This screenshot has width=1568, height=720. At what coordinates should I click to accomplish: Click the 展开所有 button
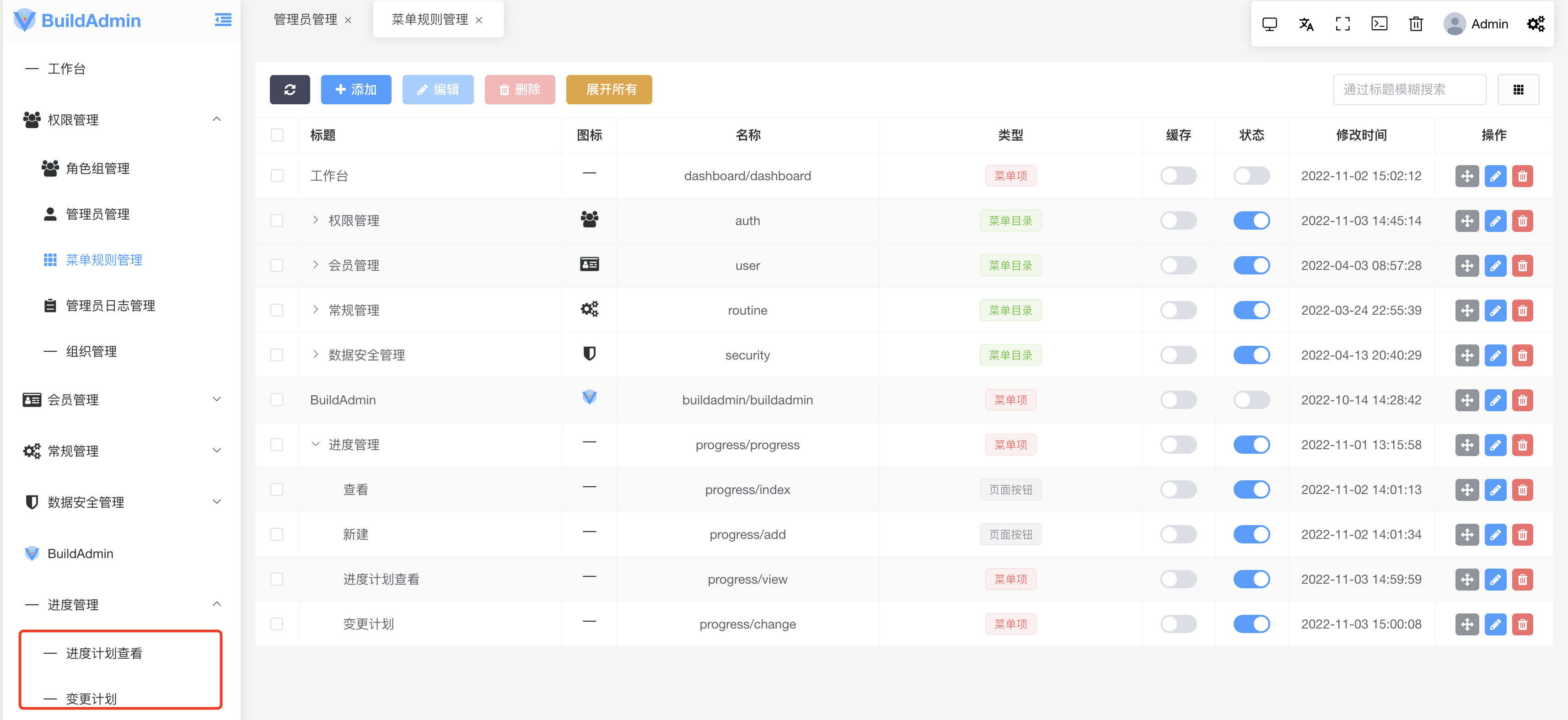click(x=609, y=90)
